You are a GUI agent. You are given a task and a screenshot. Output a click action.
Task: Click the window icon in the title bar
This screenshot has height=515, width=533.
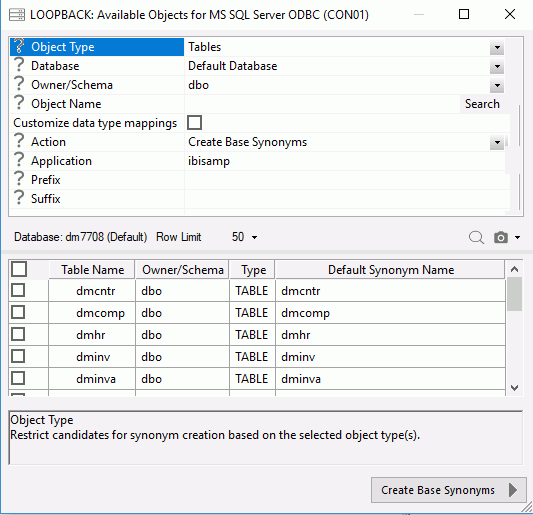point(17,15)
